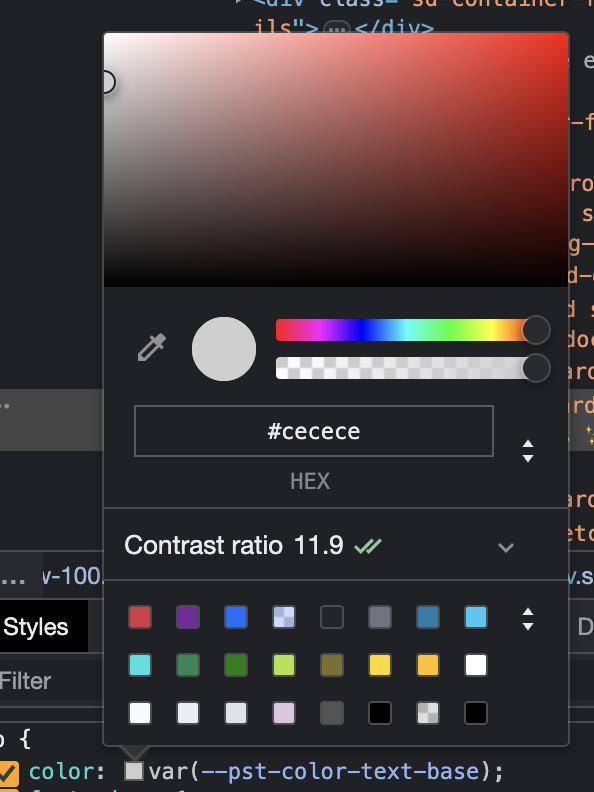
Task: Select the light gray swatch in third row
Action: tap(236, 713)
